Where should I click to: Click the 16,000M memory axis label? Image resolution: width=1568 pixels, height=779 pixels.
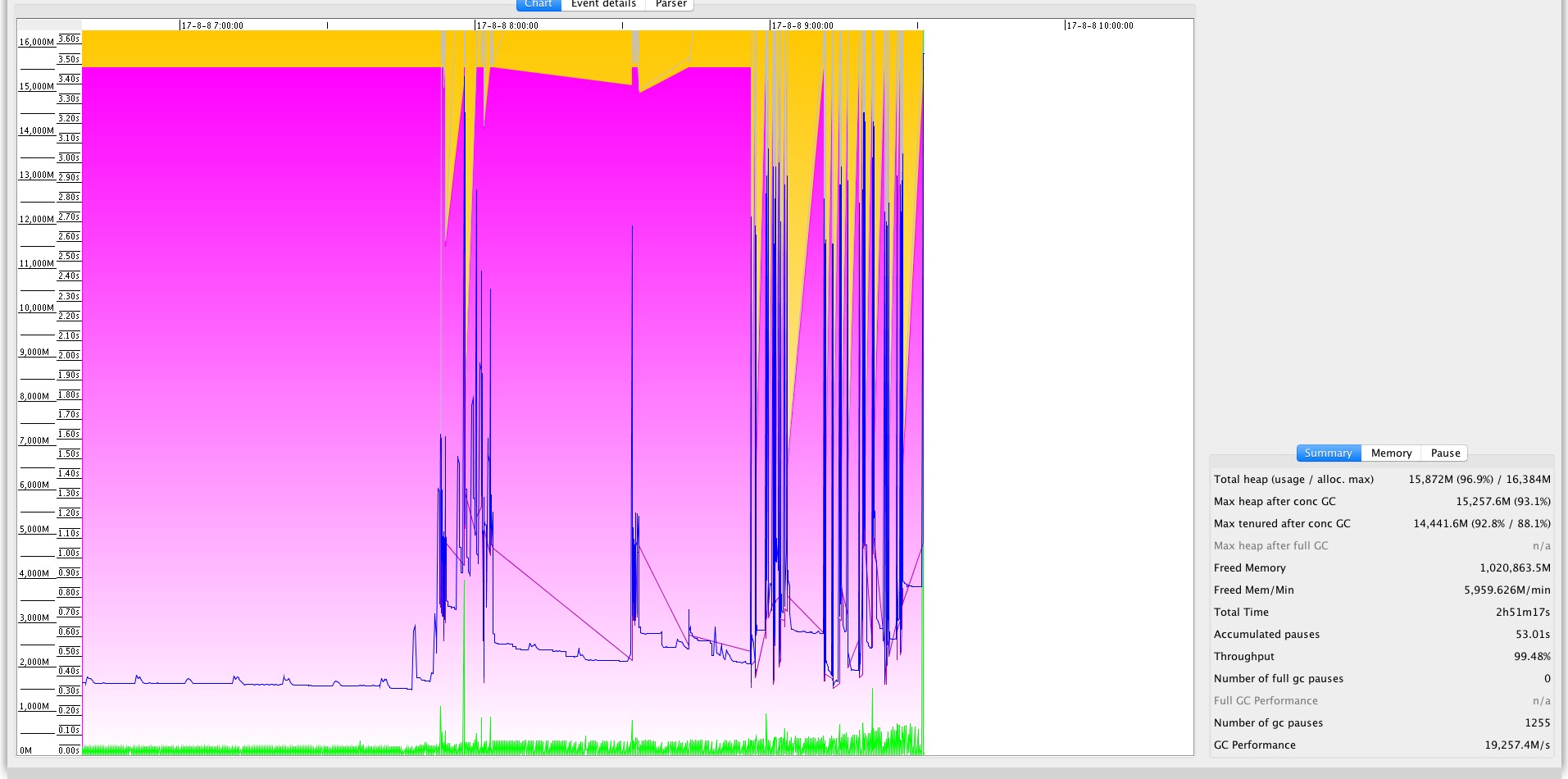(x=37, y=42)
